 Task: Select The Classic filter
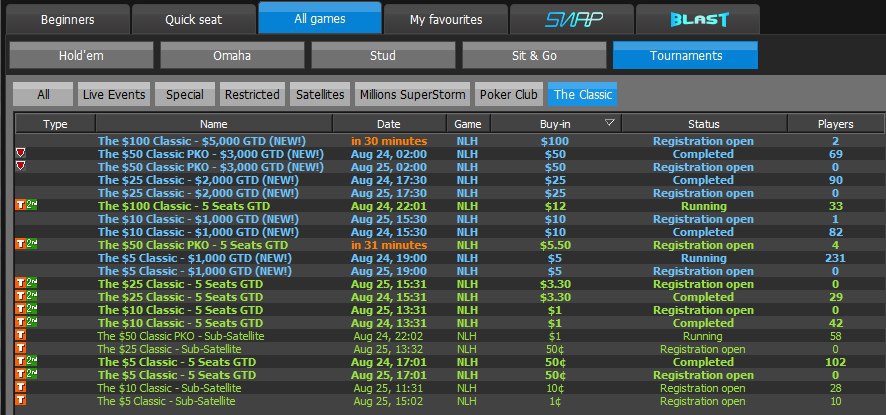click(583, 94)
